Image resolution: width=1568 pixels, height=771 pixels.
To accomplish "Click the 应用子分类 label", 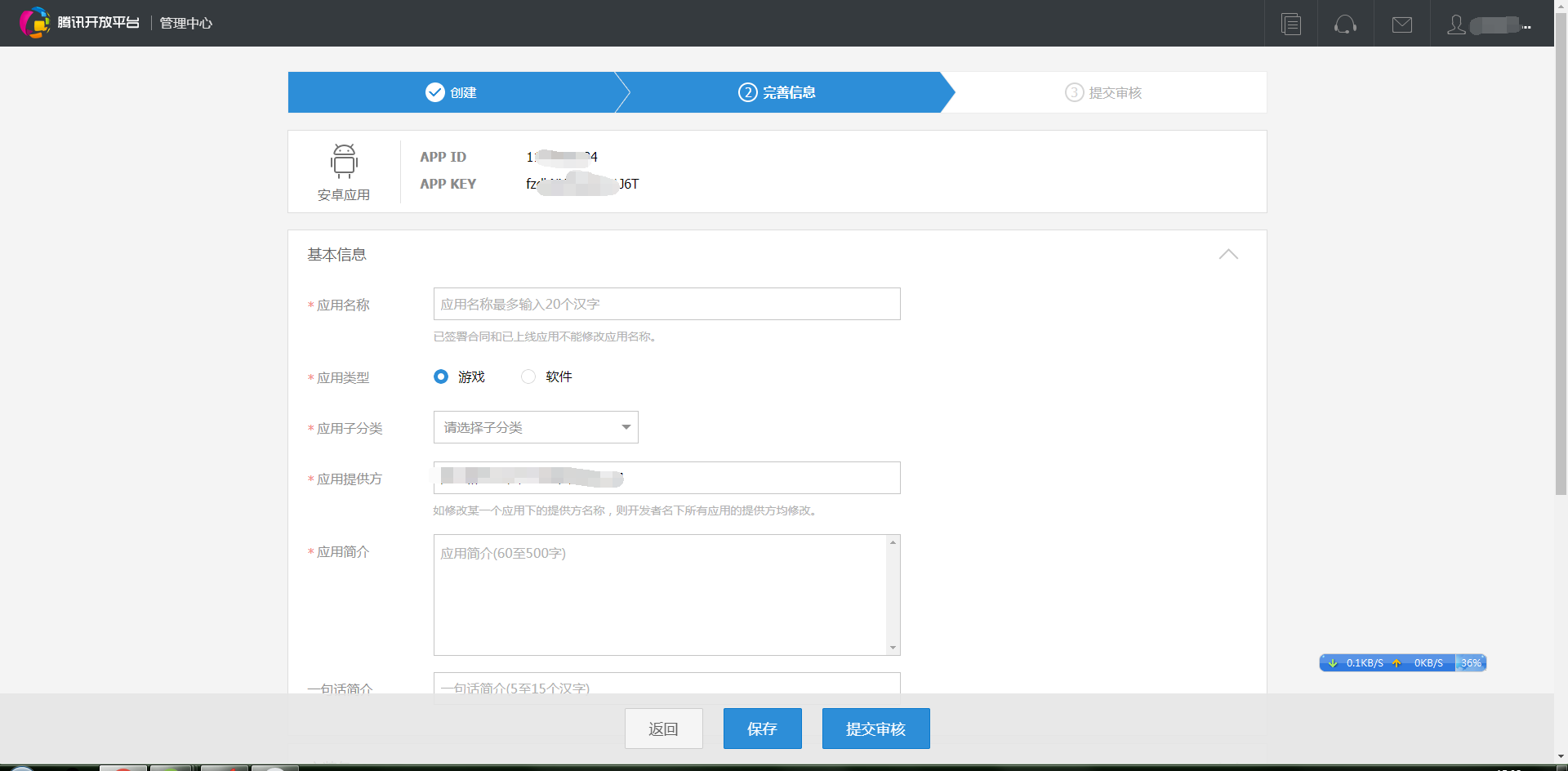I will pyautogui.click(x=350, y=428).
